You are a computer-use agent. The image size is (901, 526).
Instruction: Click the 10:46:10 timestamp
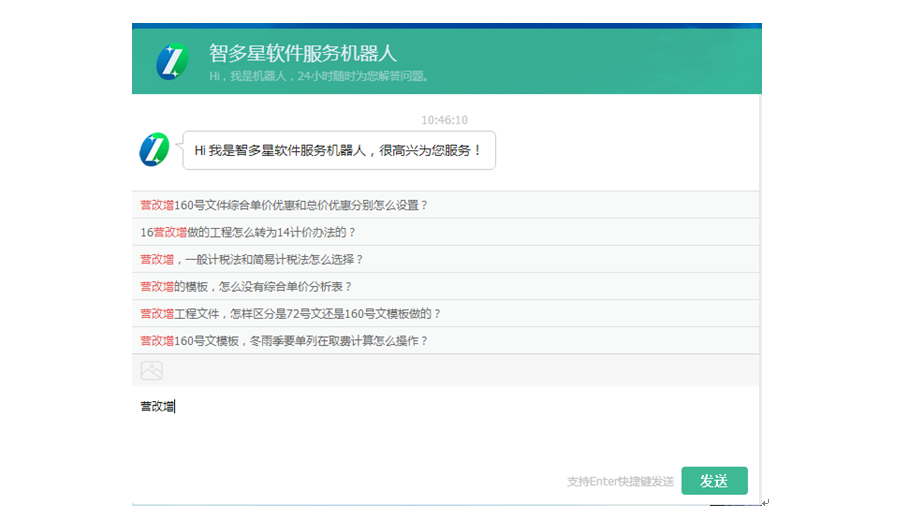coord(444,120)
